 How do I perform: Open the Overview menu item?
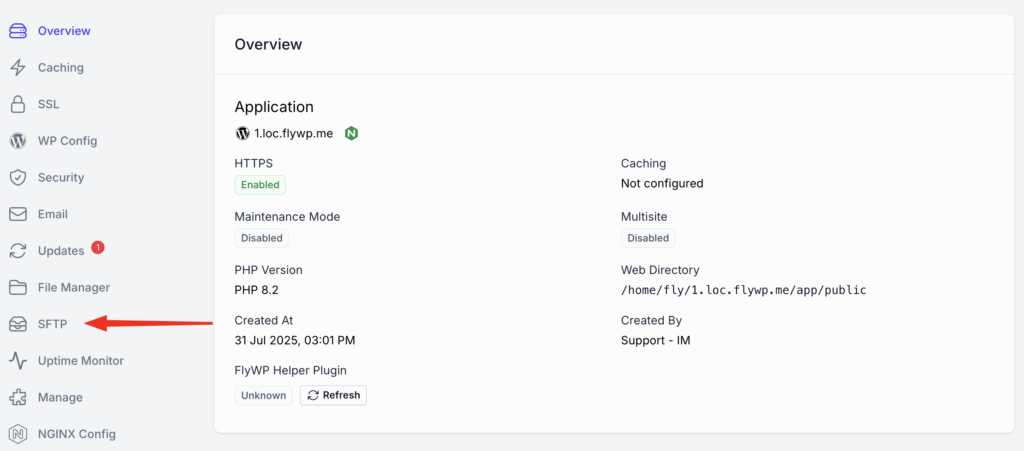64,31
